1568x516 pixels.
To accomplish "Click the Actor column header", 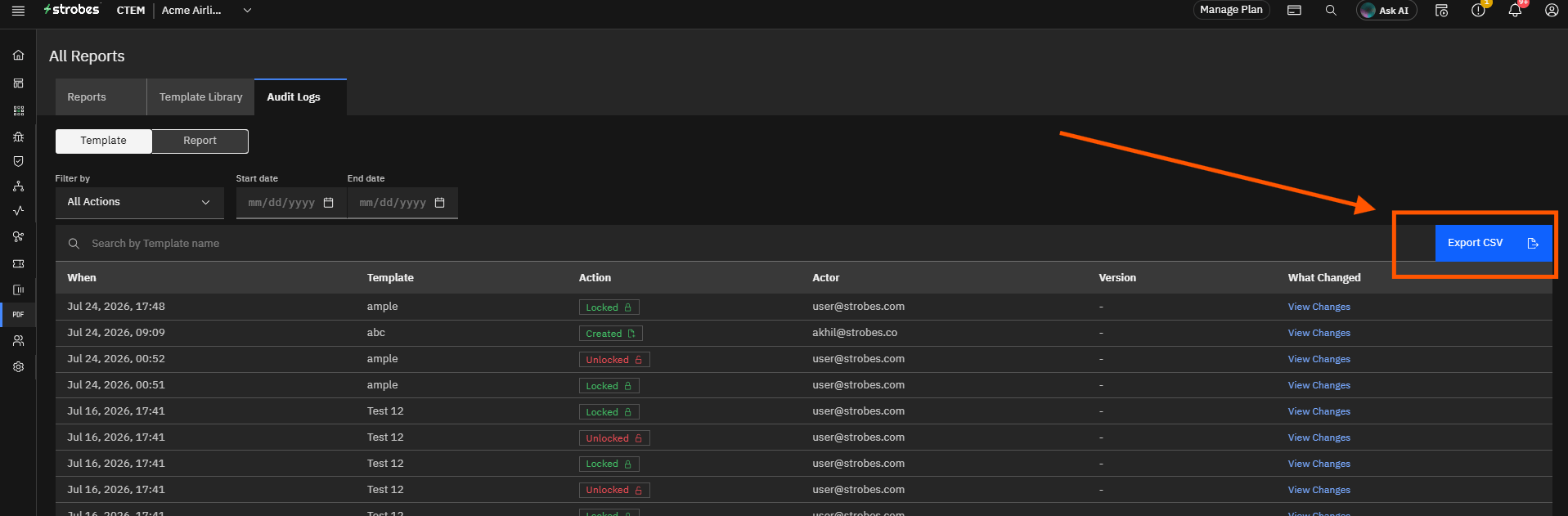I will click(x=826, y=278).
